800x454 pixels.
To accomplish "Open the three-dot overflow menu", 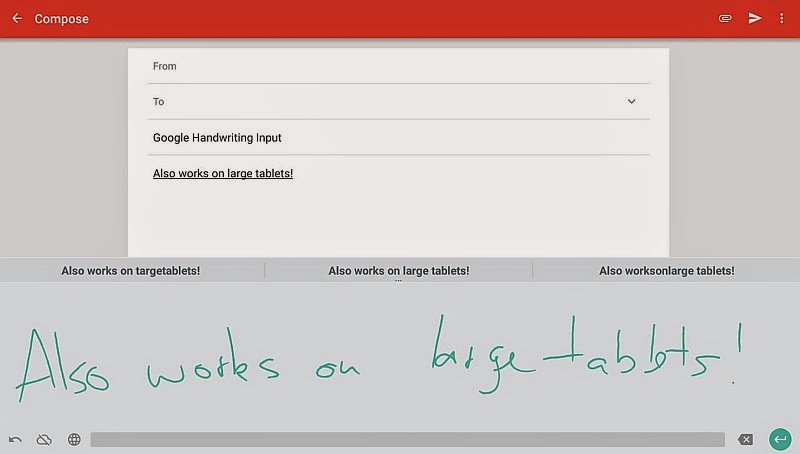I will pyautogui.click(x=781, y=18).
